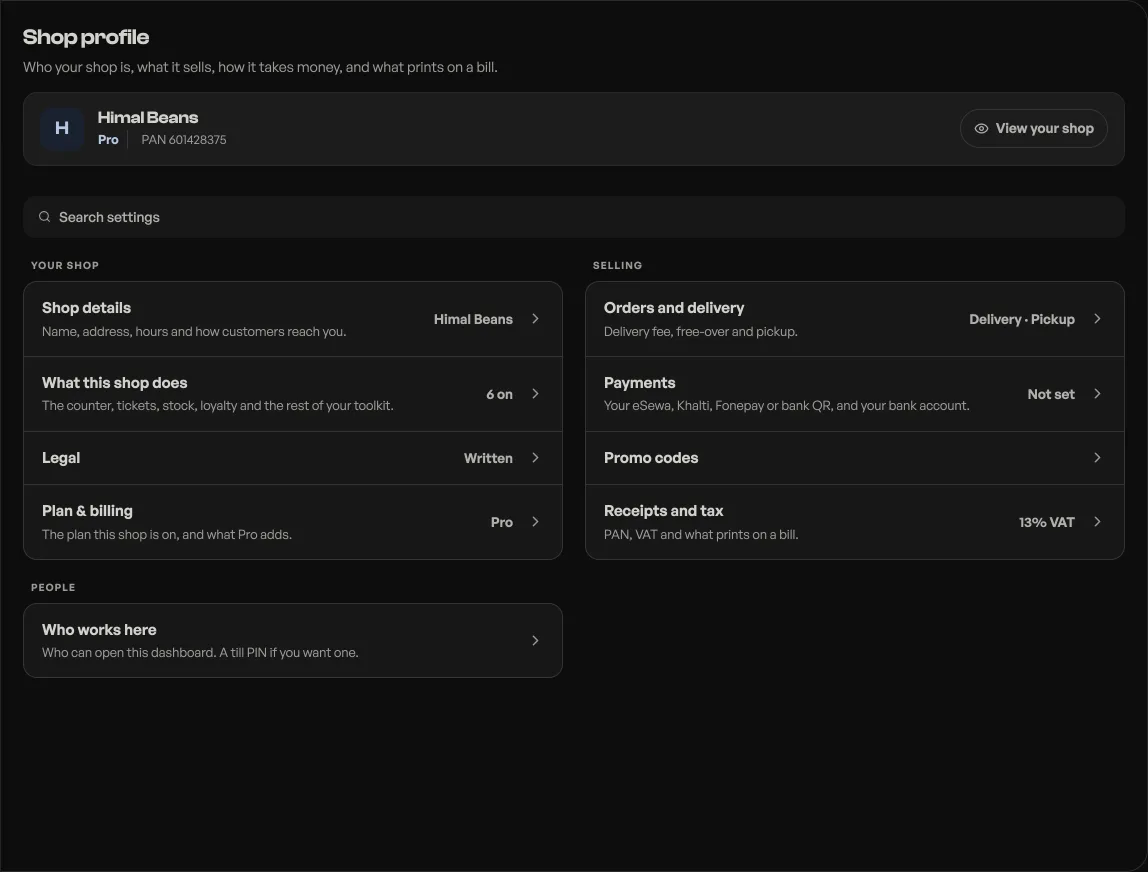This screenshot has height=872, width=1148.
Task: Click the 'Himal Beans' value in Shop details
Action: (x=473, y=319)
